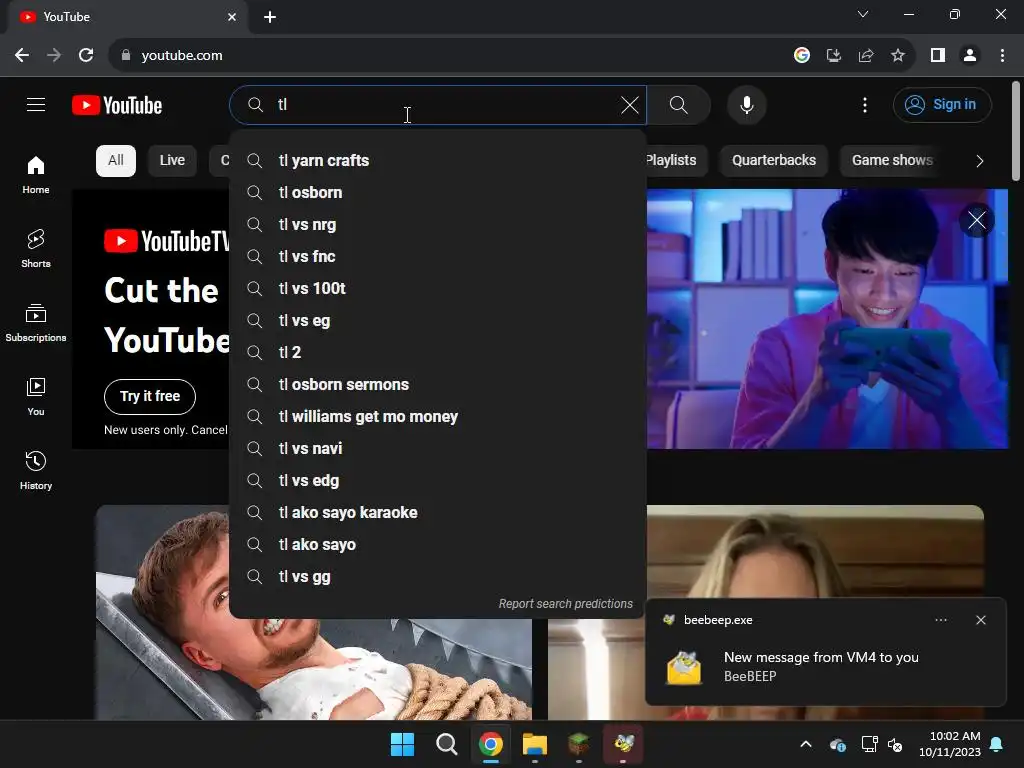Go back with the browser back arrow
This screenshot has height=768, width=1024.
[22, 56]
